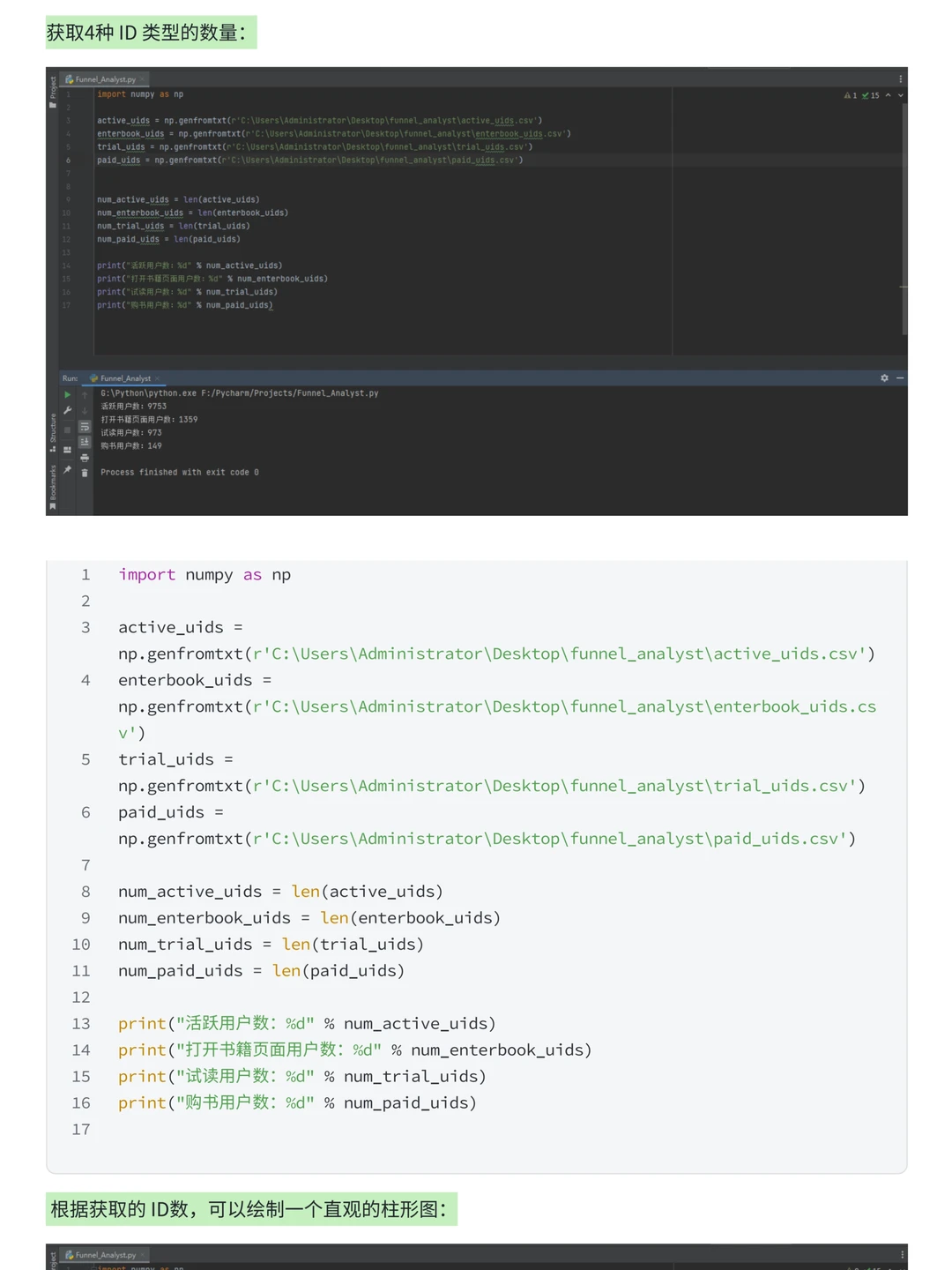Click the green Rerun play icon
This screenshot has width=952, height=1270.
coord(67,395)
